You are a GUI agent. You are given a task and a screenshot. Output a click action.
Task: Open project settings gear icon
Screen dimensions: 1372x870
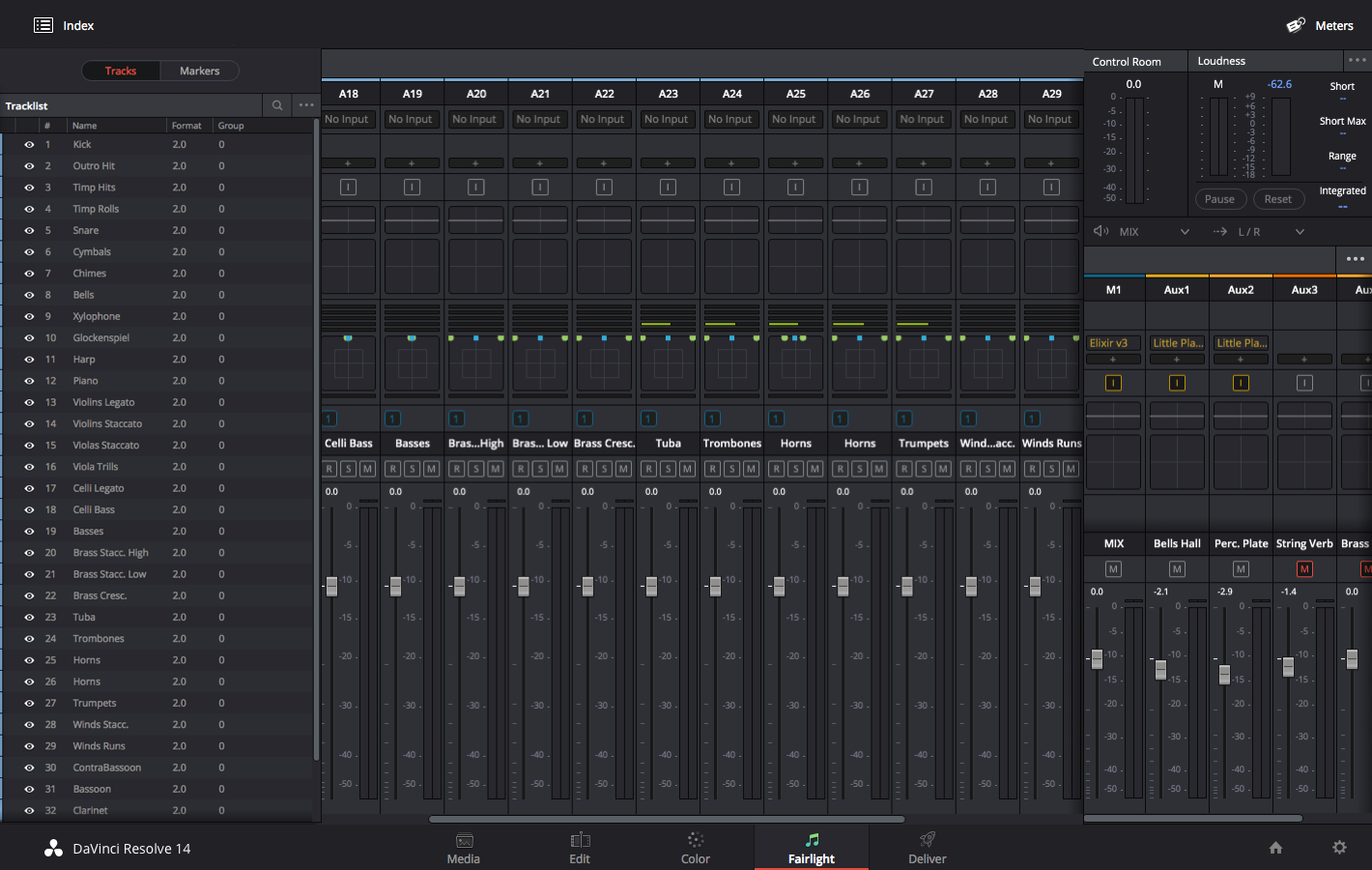click(1339, 848)
